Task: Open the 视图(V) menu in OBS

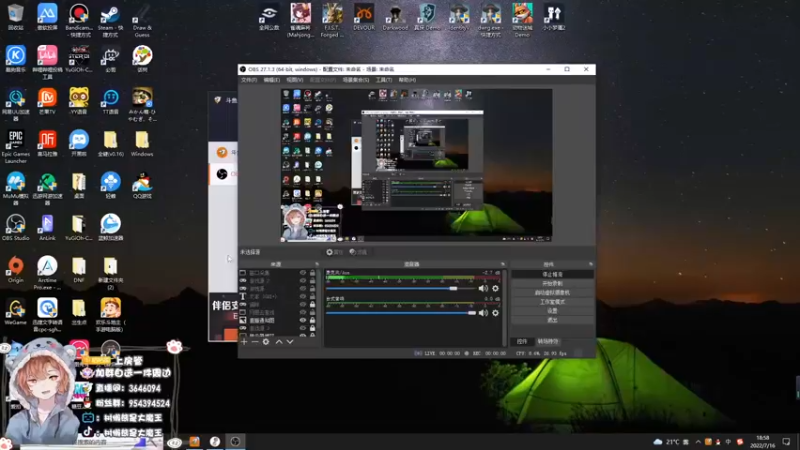Action: [294, 80]
